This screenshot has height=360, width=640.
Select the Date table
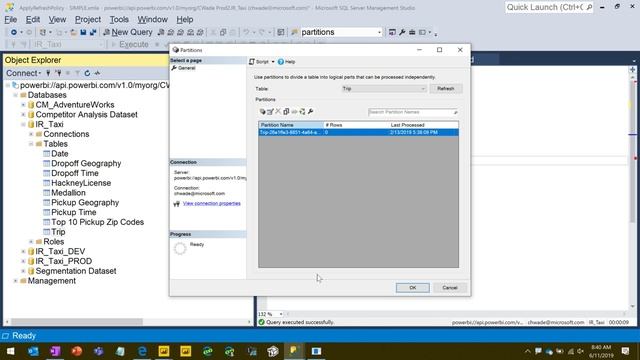point(60,154)
